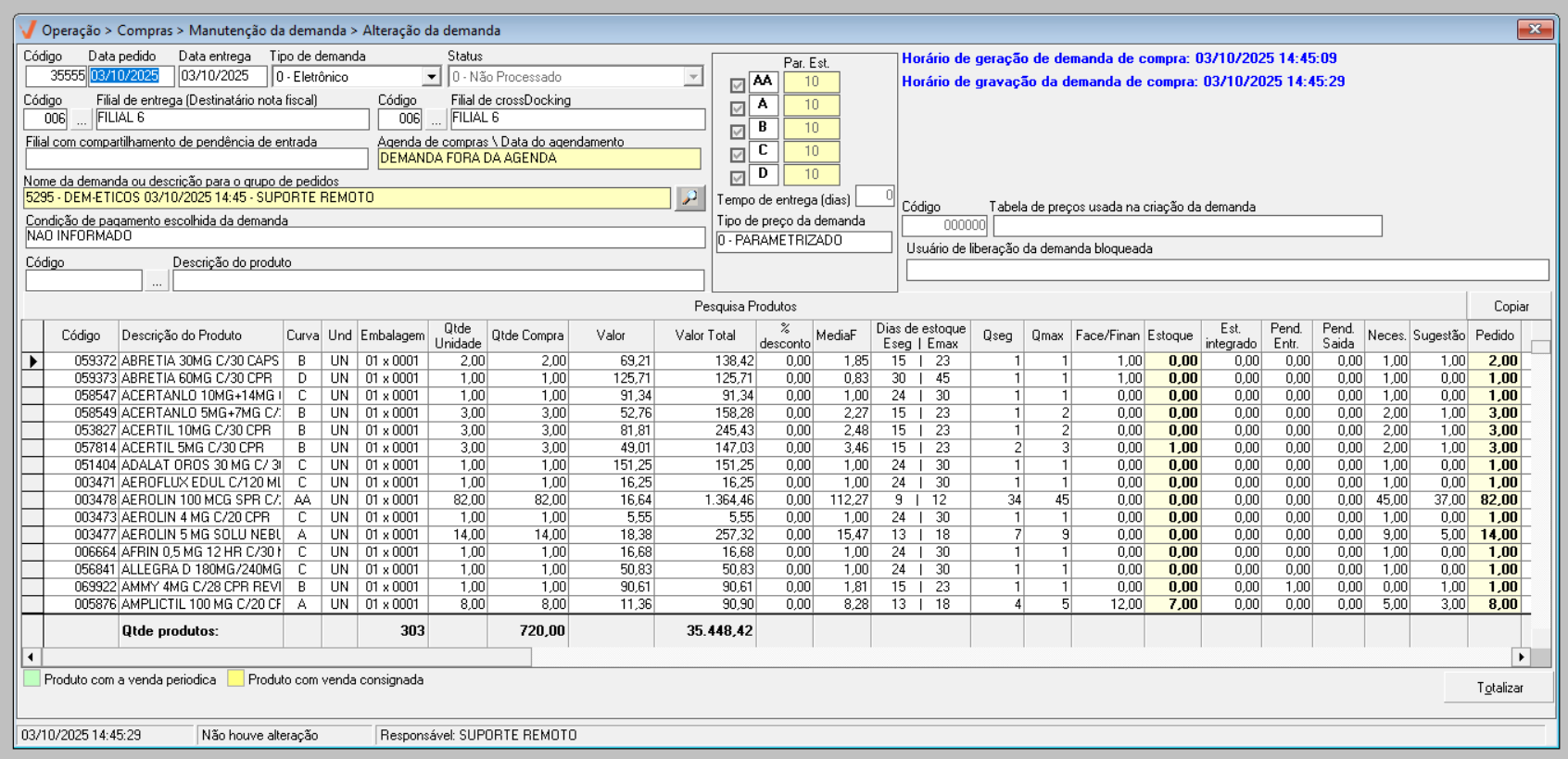Image resolution: width=1568 pixels, height=759 pixels.
Task: Toggle the D curve checkbox
Action: tap(738, 178)
